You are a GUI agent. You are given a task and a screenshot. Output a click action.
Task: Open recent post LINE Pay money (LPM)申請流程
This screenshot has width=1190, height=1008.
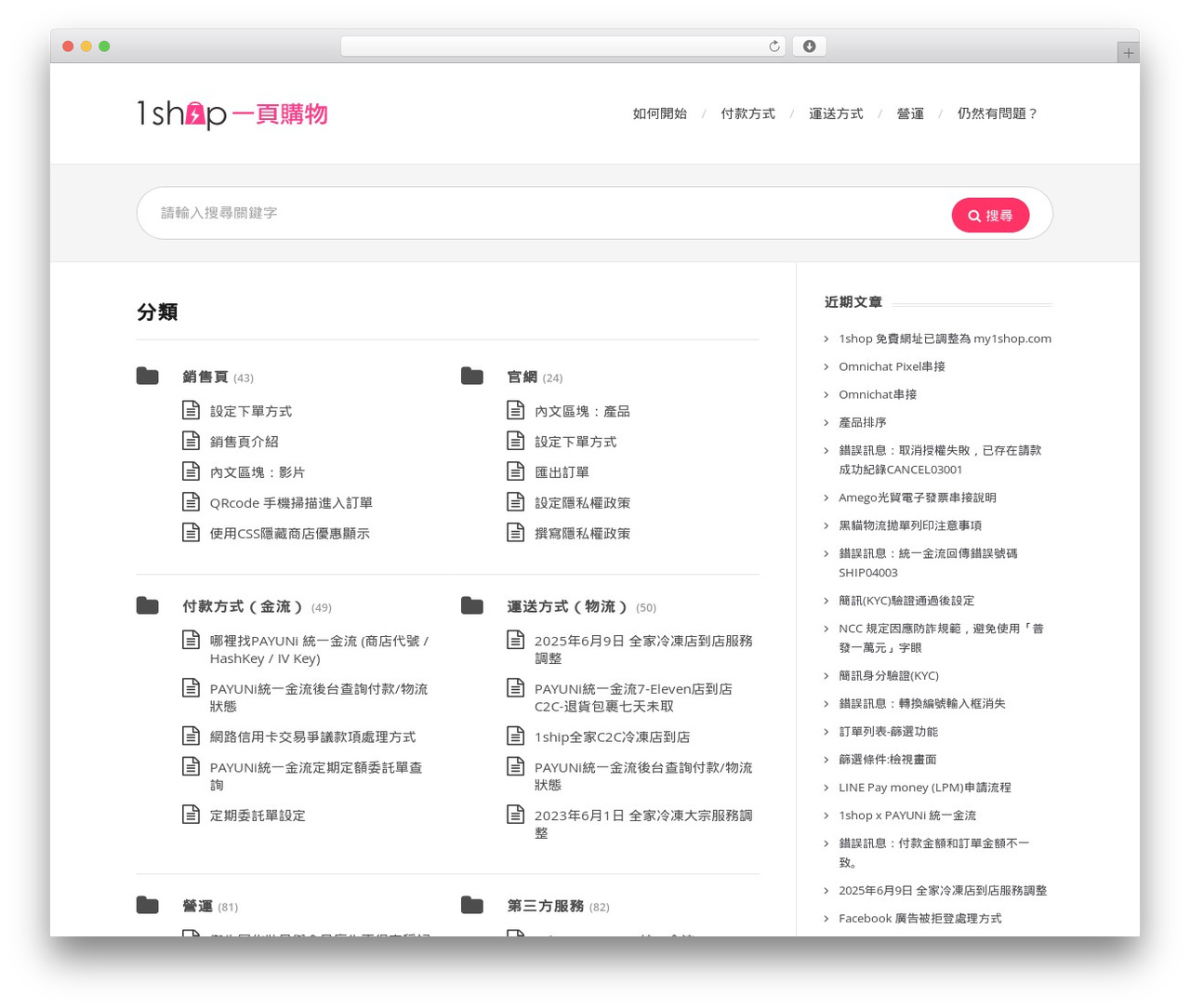click(925, 787)
